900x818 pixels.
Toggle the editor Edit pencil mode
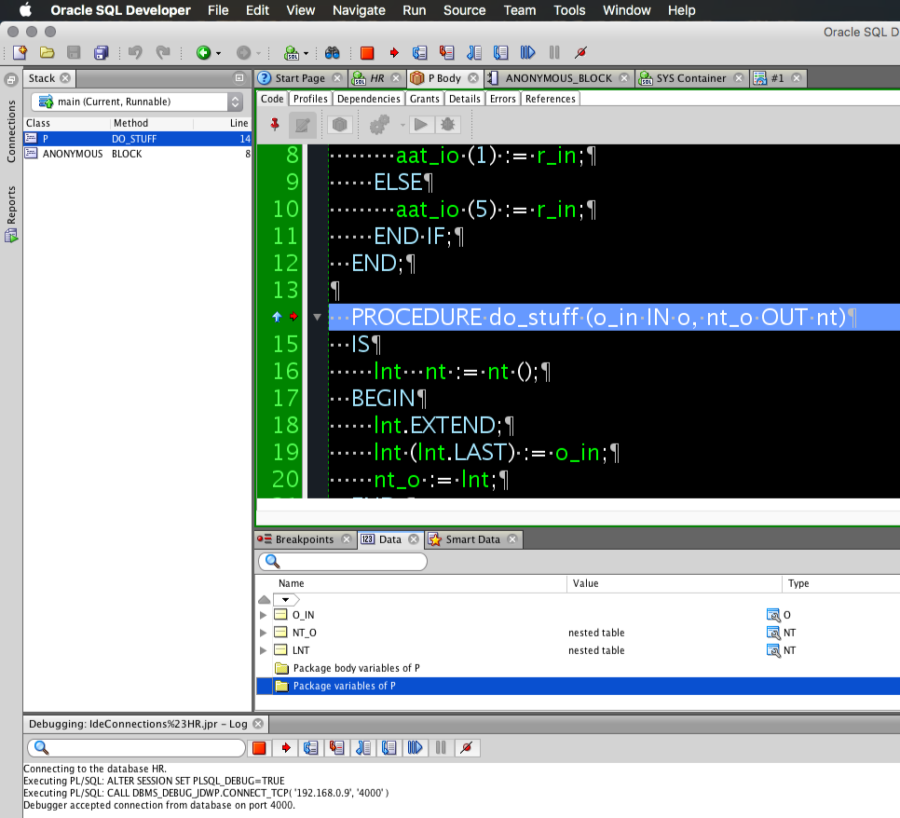(x=302, y=124)
